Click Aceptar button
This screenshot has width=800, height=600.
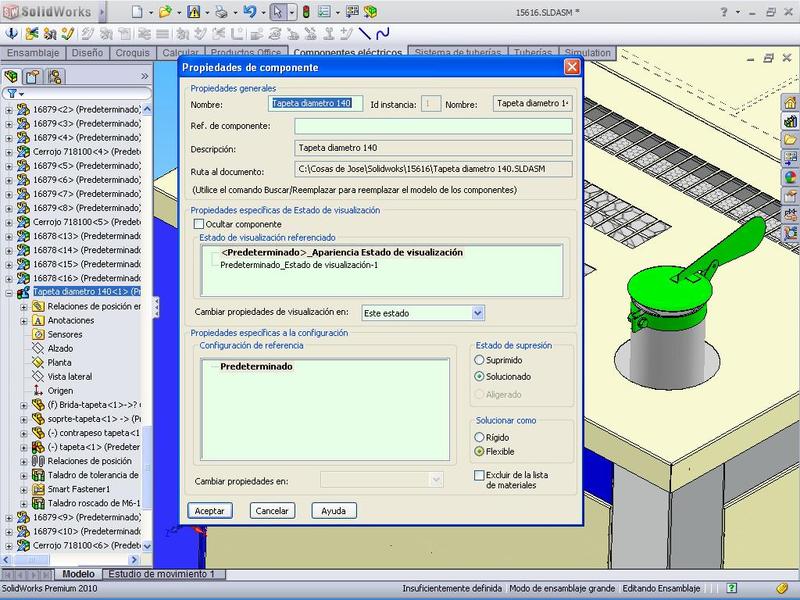[210, 511]
